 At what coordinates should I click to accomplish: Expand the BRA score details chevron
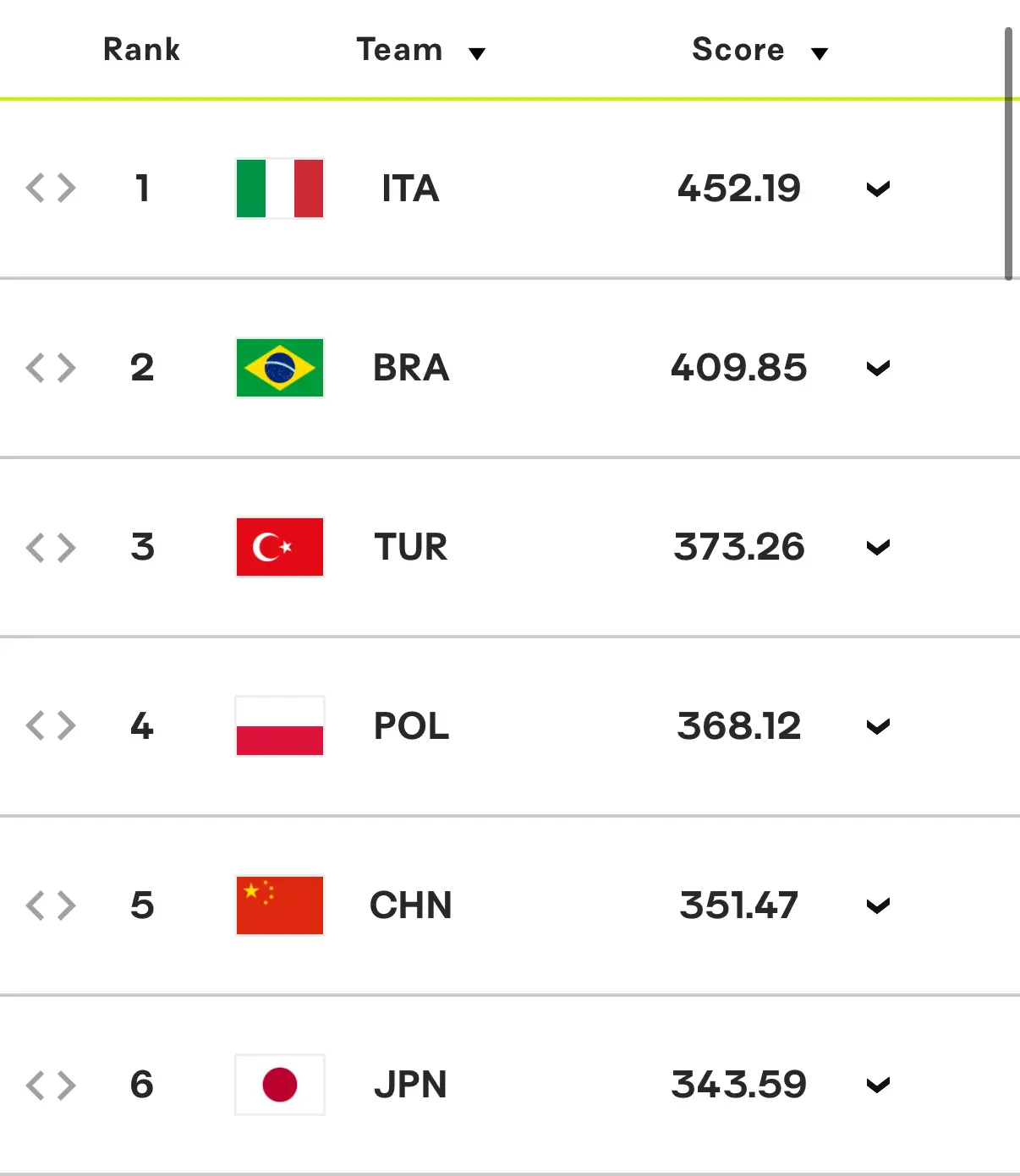coord(878,369)
